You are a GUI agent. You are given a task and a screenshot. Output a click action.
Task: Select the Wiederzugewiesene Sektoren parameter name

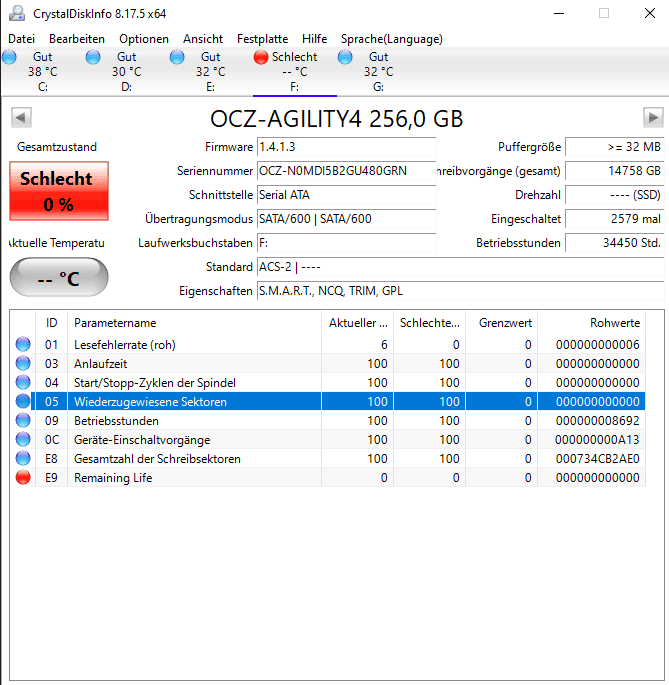click(150, 402)
